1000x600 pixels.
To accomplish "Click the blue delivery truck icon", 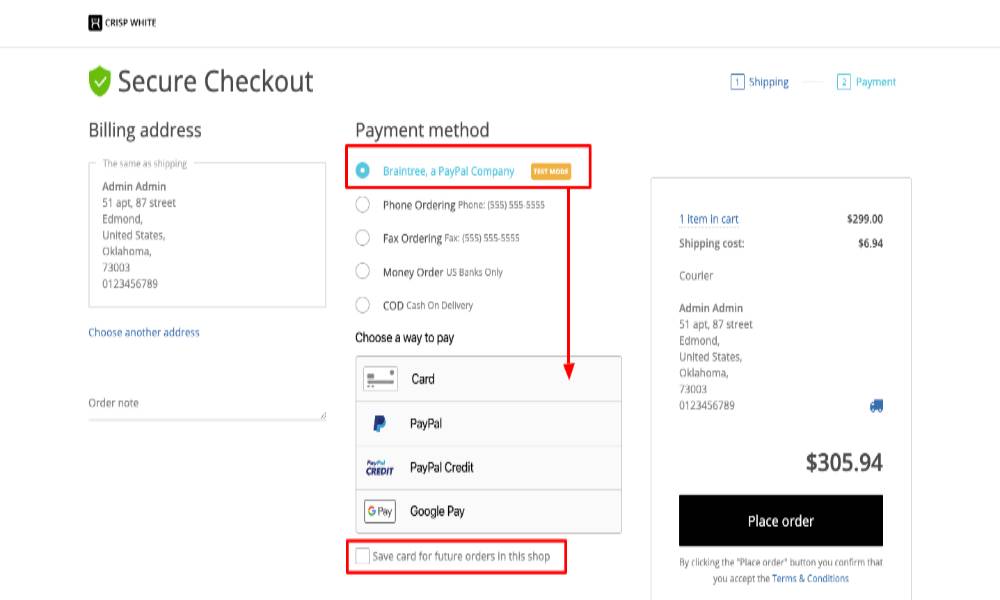I will (x=876, y=406).
